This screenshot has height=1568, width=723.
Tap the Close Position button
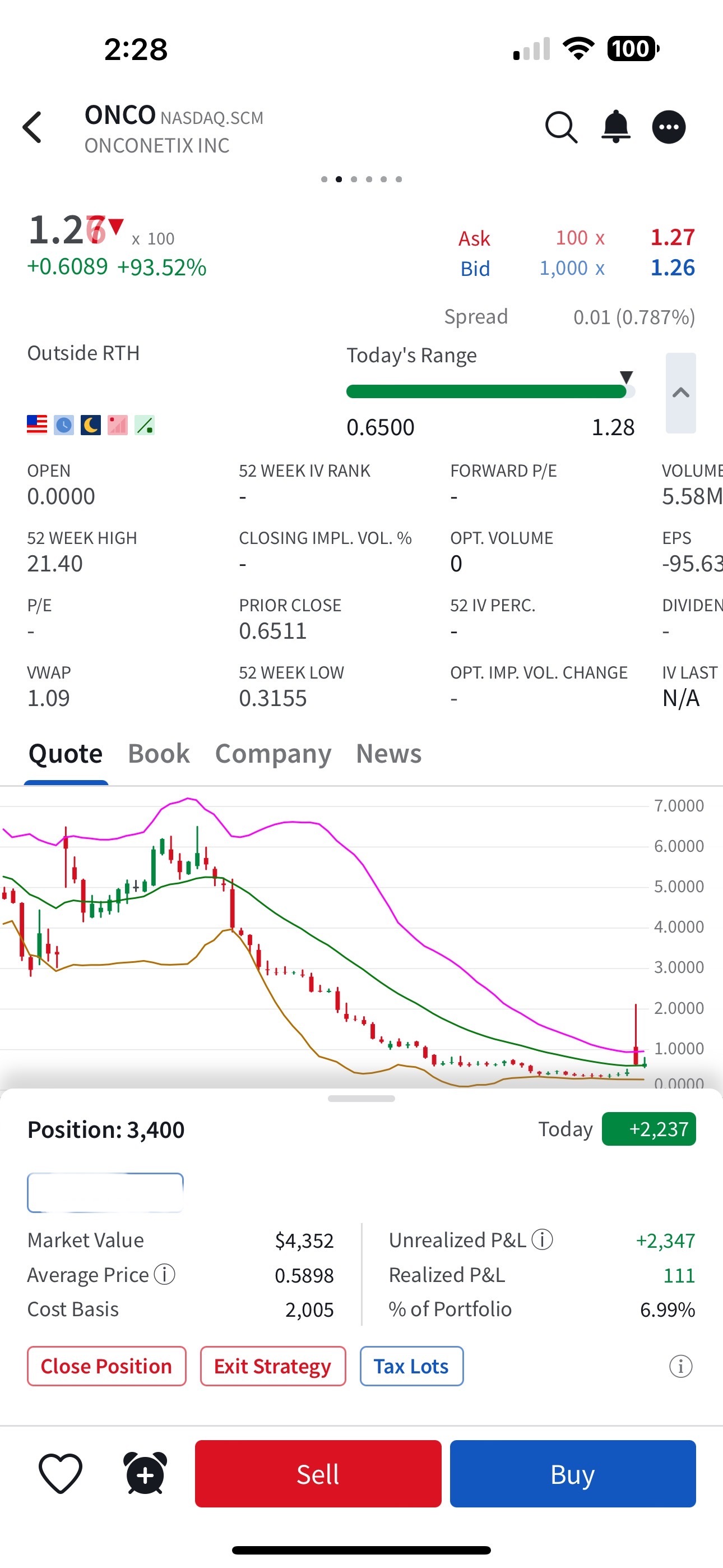tap(106, 1366)
